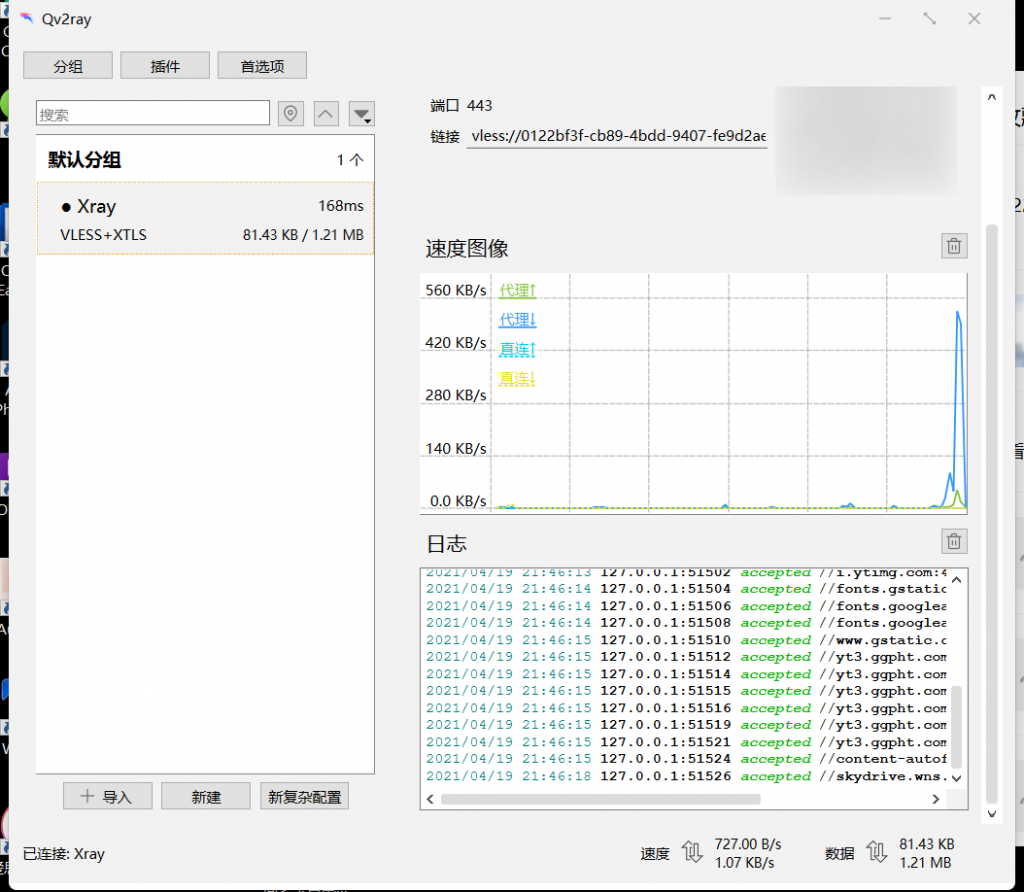Open the sort dropdown arrow beside search

pos(361,114)
